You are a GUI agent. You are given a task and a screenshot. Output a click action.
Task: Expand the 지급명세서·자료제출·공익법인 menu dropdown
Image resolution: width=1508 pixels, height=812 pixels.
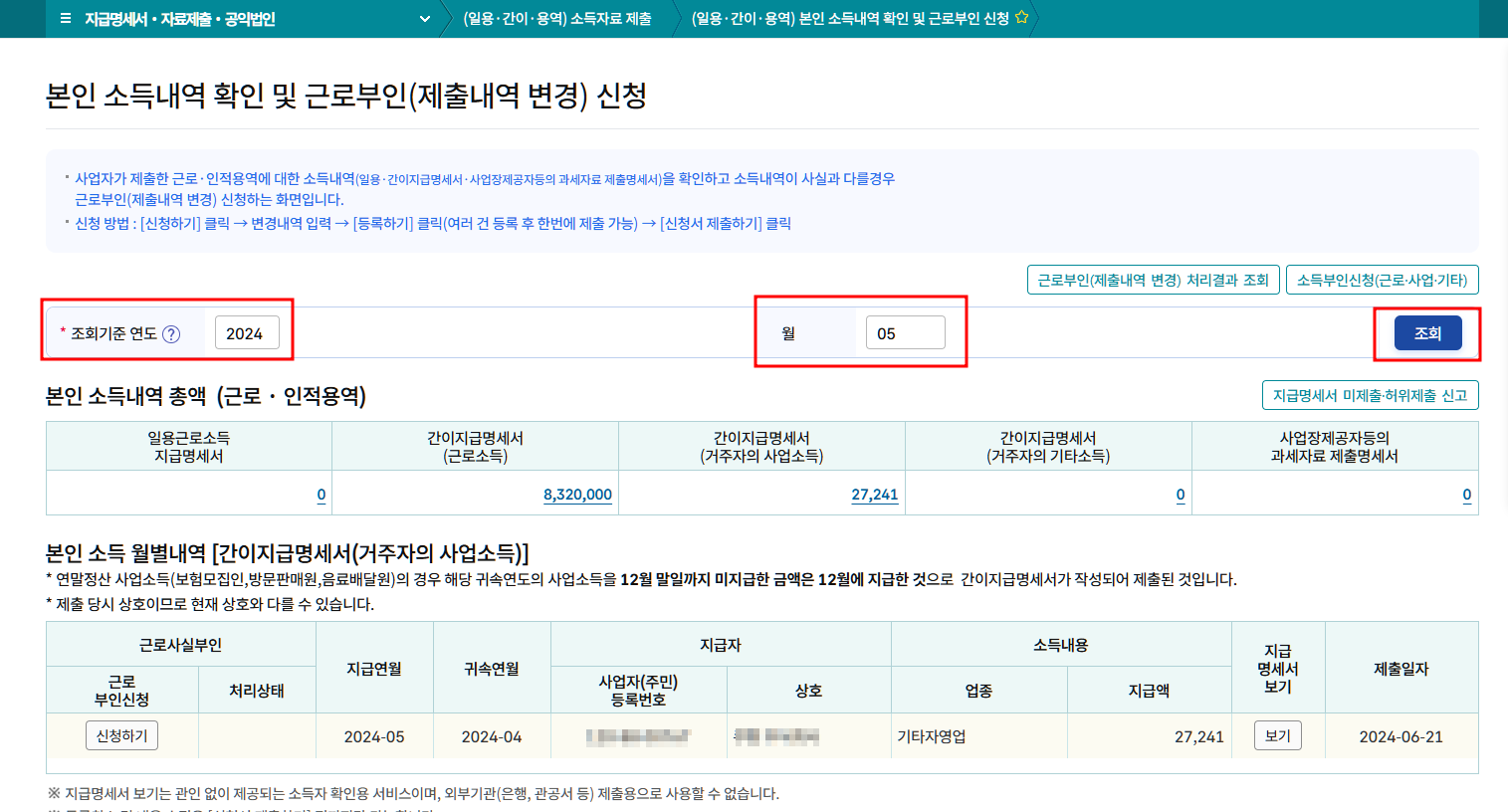coord(424,18)
